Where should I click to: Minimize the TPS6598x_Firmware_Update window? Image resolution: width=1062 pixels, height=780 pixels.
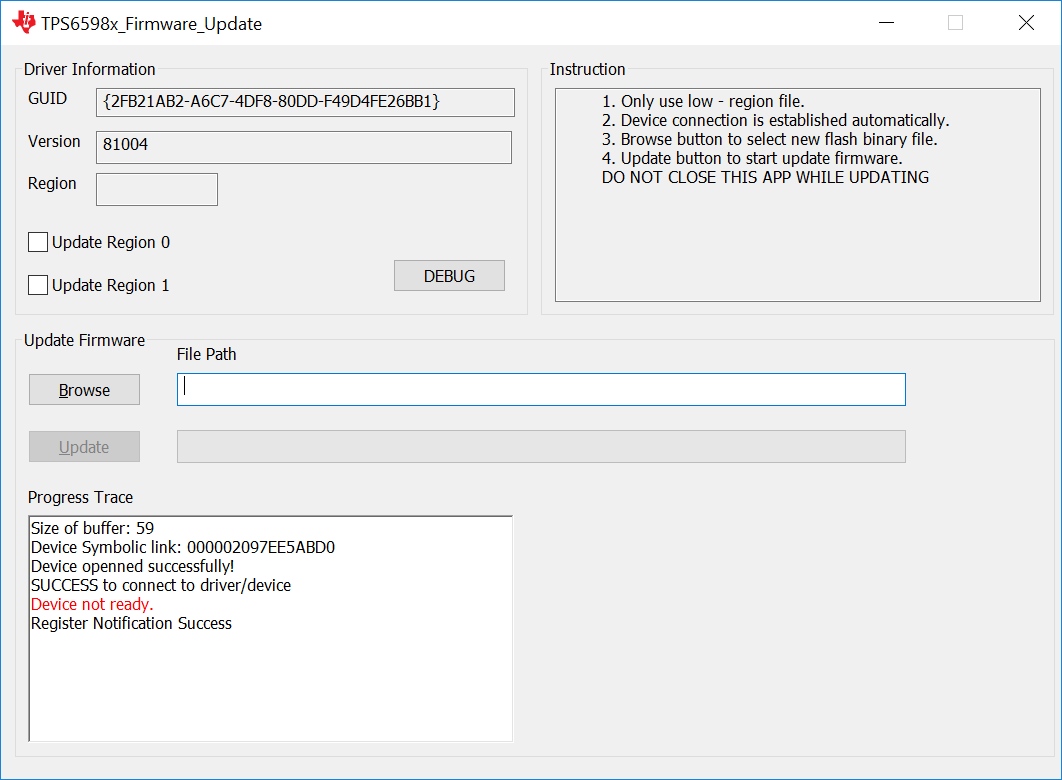click(x=887, y=22)
